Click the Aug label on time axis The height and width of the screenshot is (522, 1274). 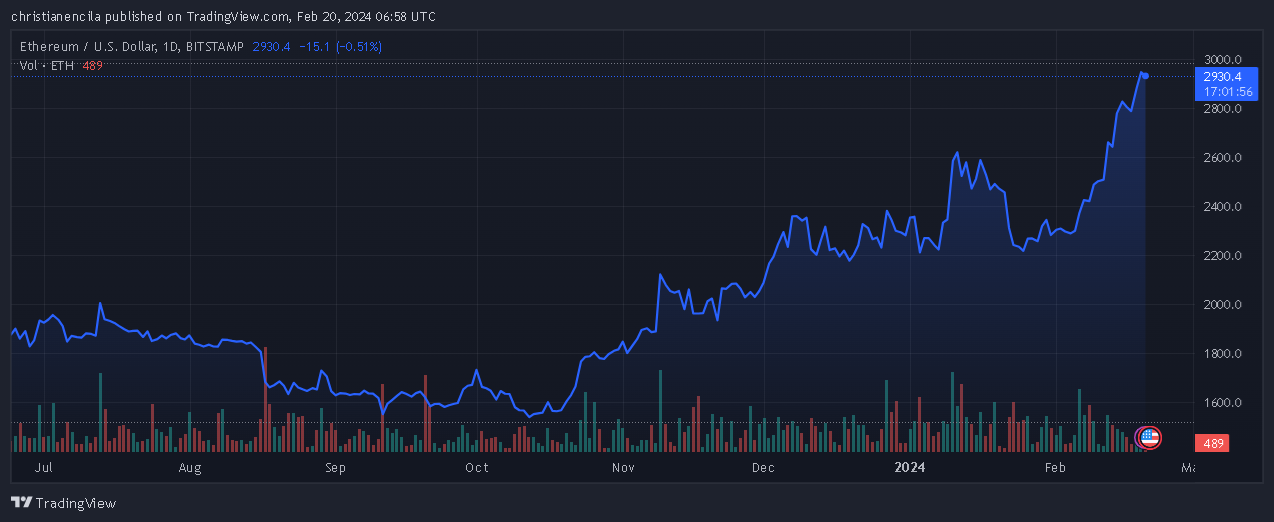(190, 467)
